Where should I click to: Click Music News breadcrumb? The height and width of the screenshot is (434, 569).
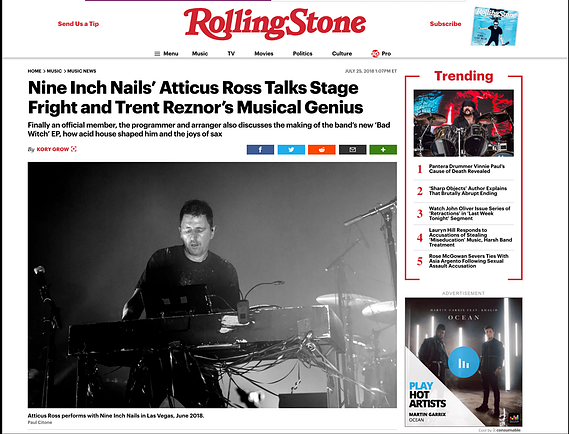(82, 71)
